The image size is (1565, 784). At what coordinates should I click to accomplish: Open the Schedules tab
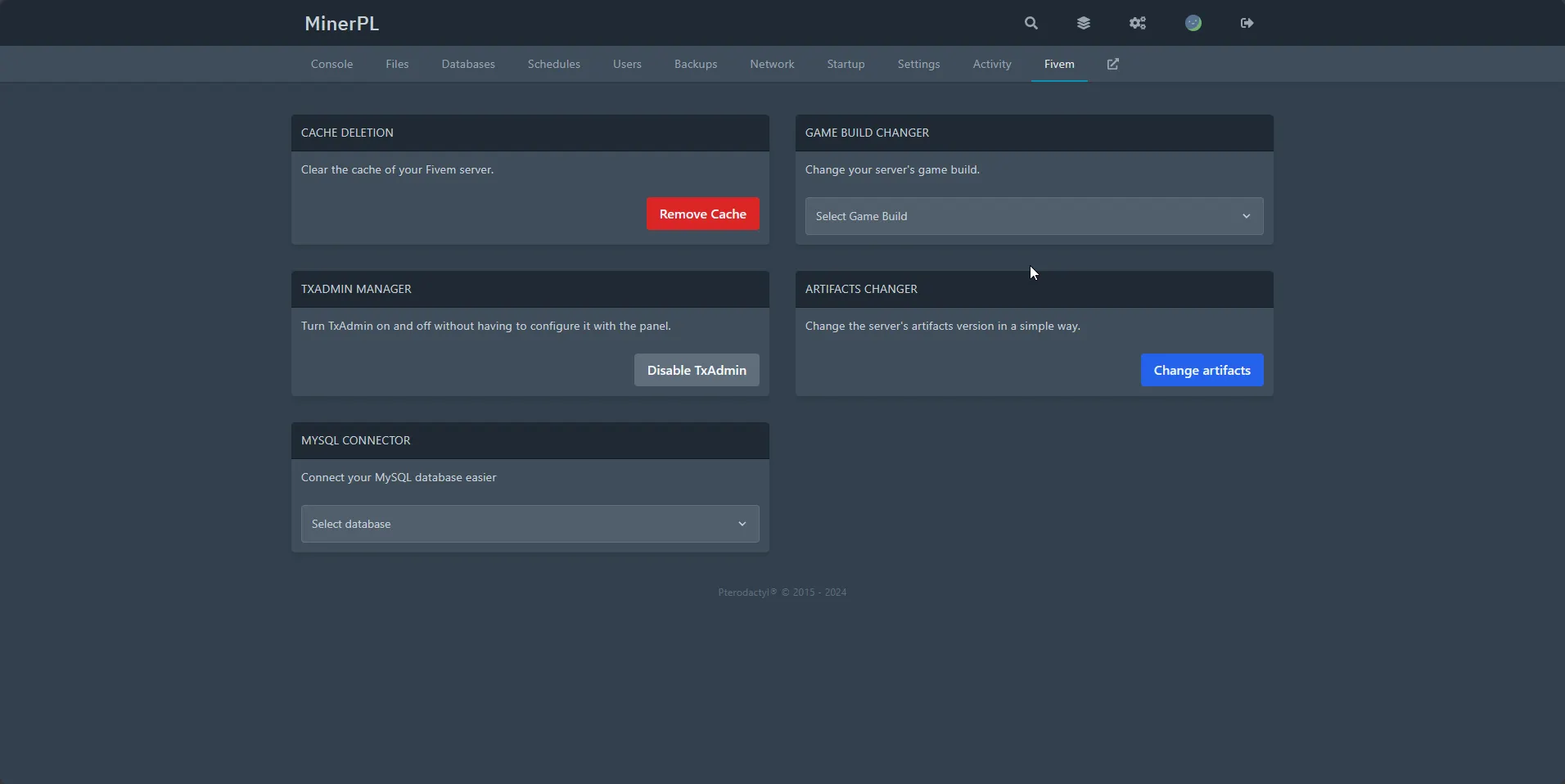tap(554, 64)
